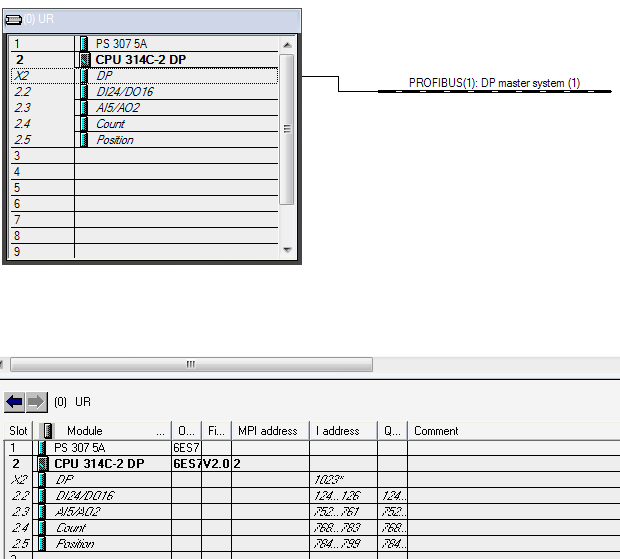Click the O... order number column header
The width and height of the screenshot is (620, 559).
[x=186, y=431]
